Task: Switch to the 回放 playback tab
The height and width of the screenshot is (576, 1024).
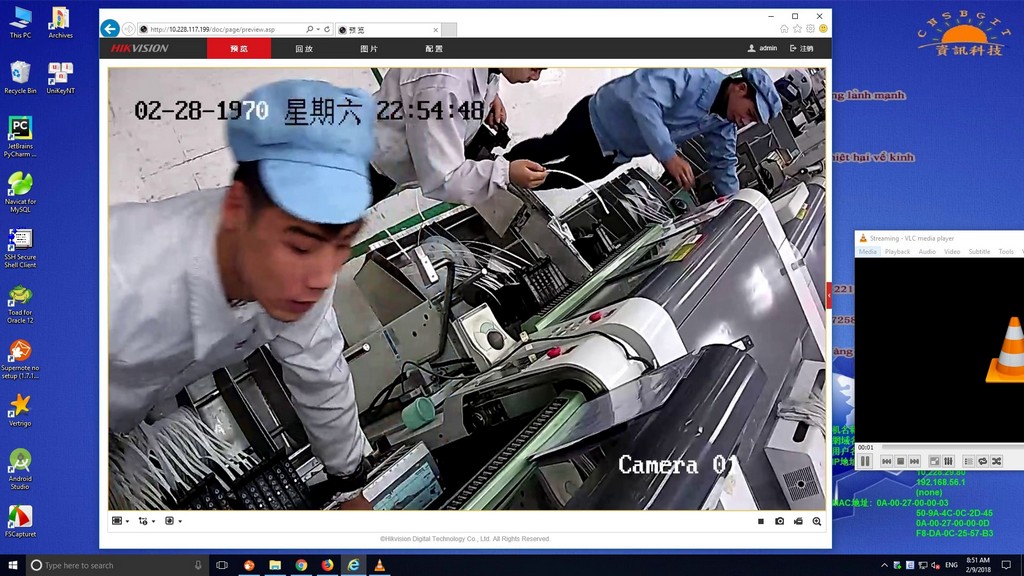Action: [304, 48]
